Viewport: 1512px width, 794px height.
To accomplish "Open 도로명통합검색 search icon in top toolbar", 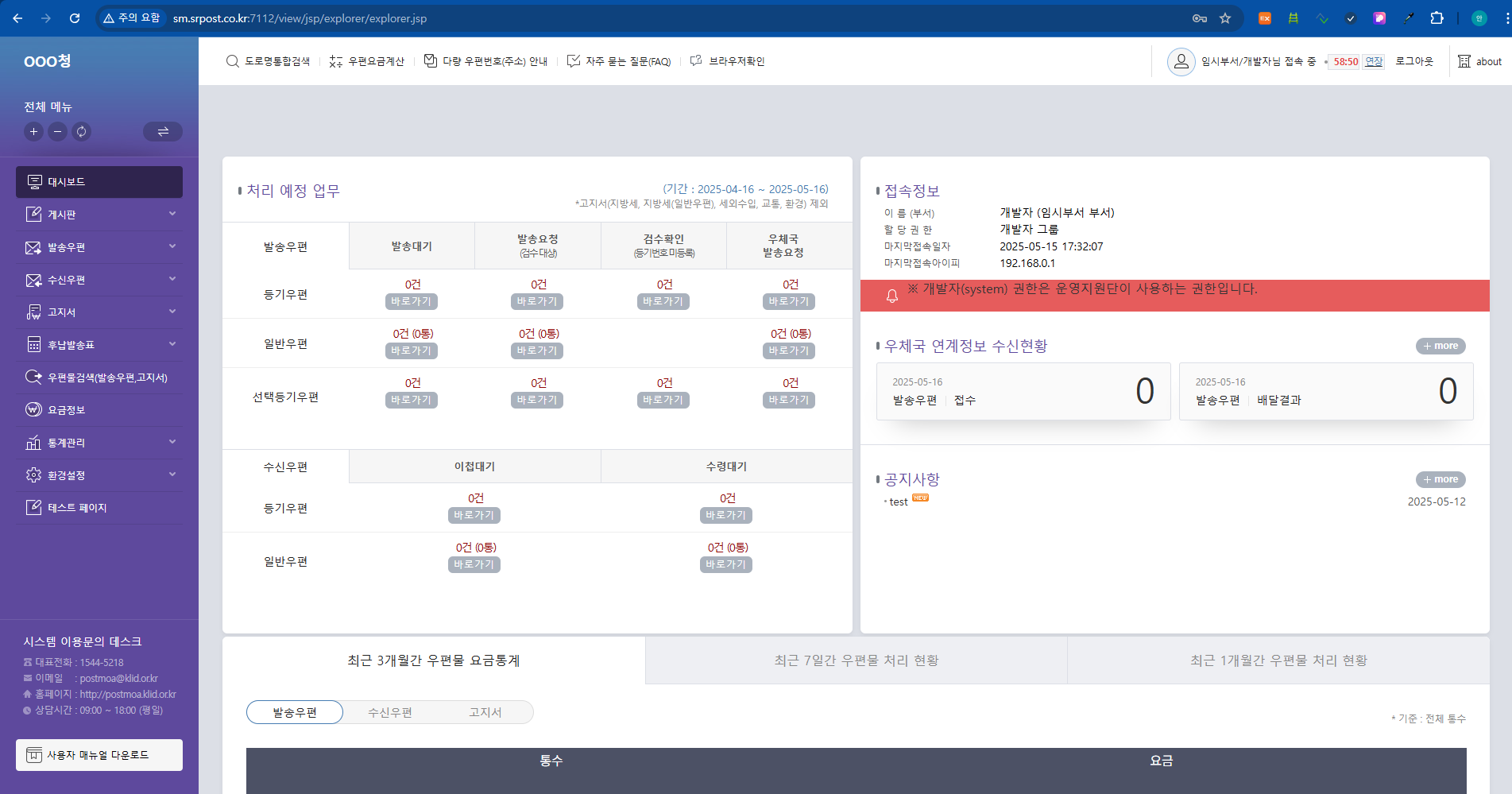I will pos(232,61).
